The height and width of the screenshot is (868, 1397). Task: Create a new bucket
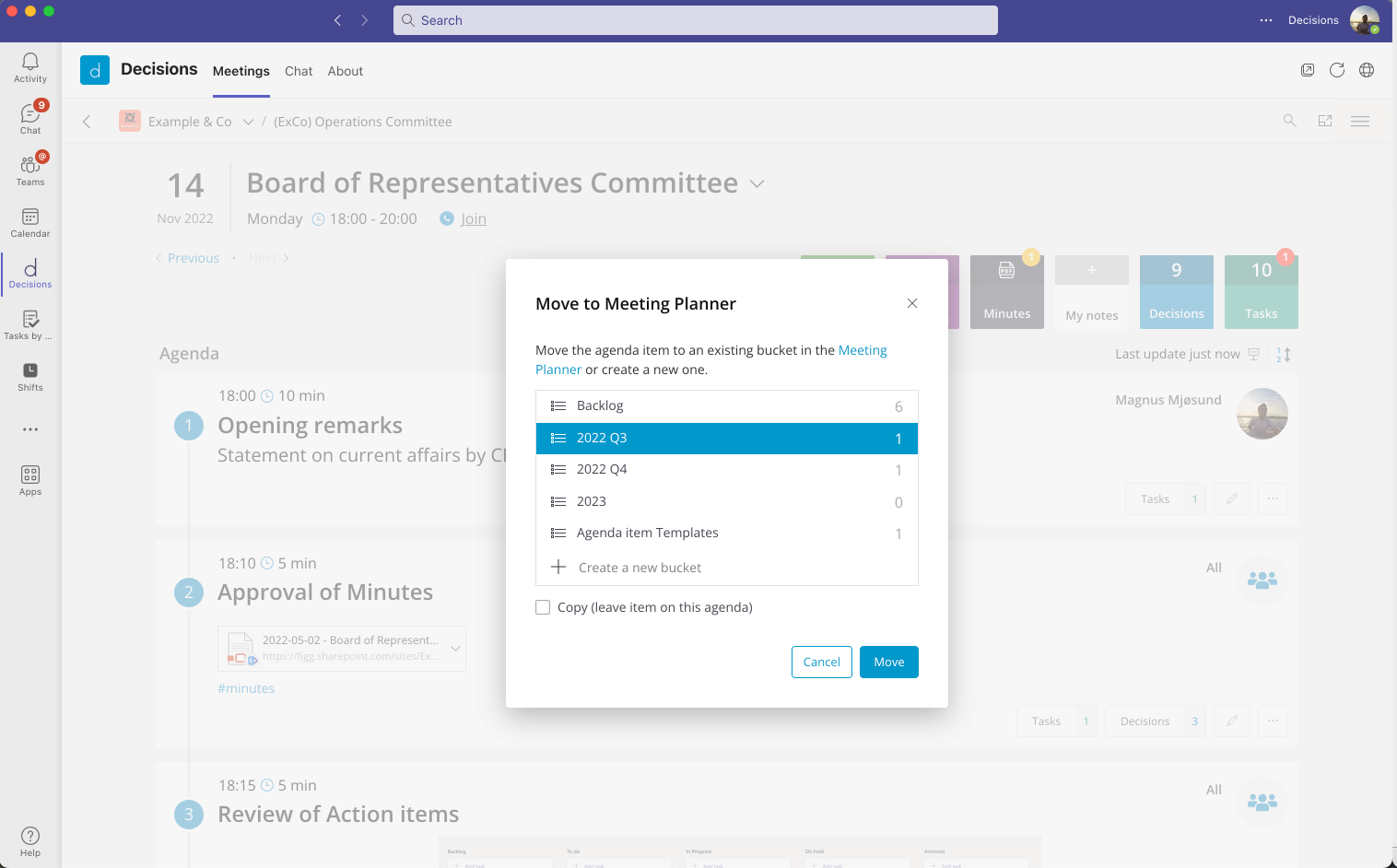pyautogui.click(x=727, y=568)
